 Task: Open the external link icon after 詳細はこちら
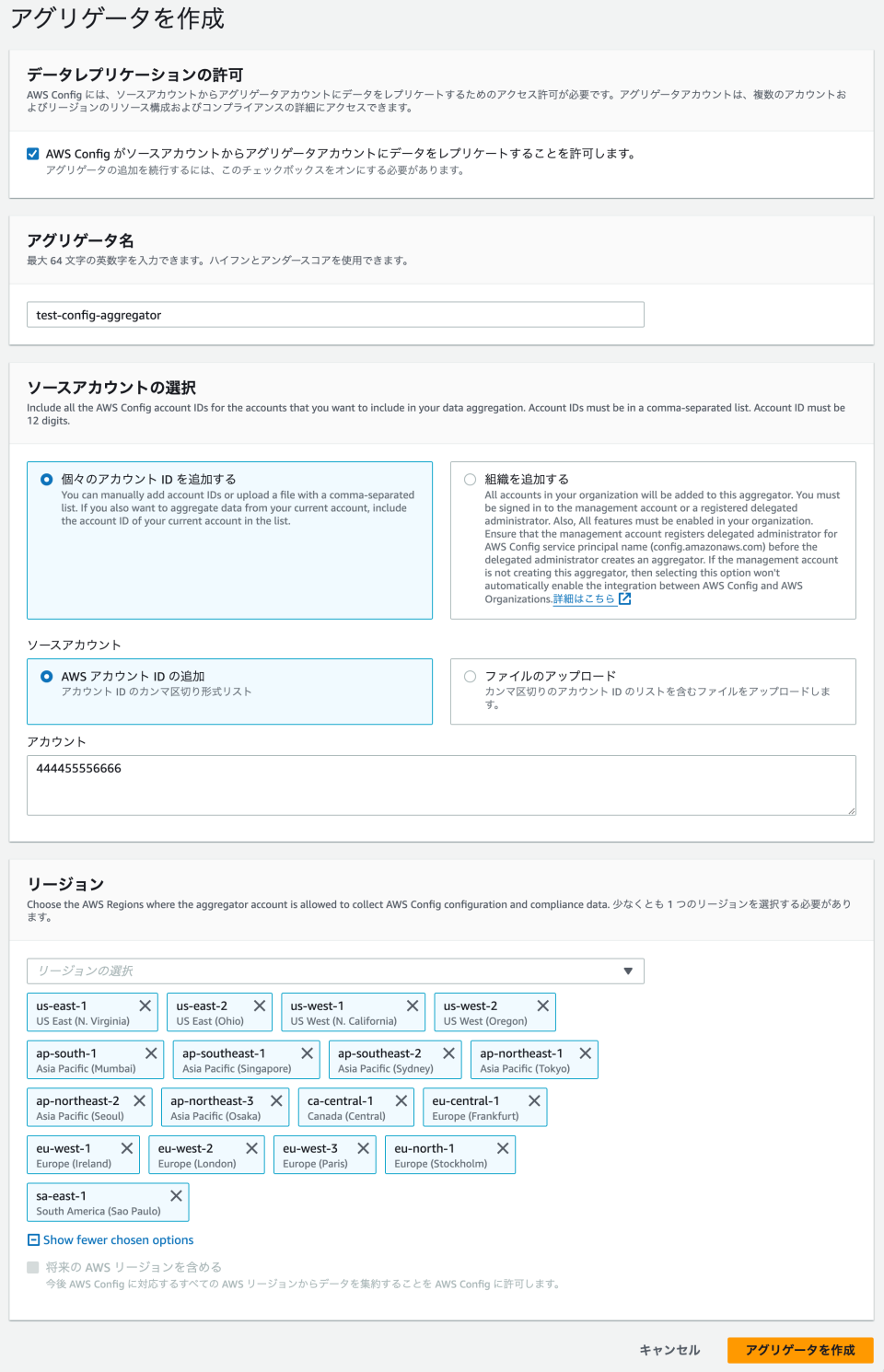[624, 599]
